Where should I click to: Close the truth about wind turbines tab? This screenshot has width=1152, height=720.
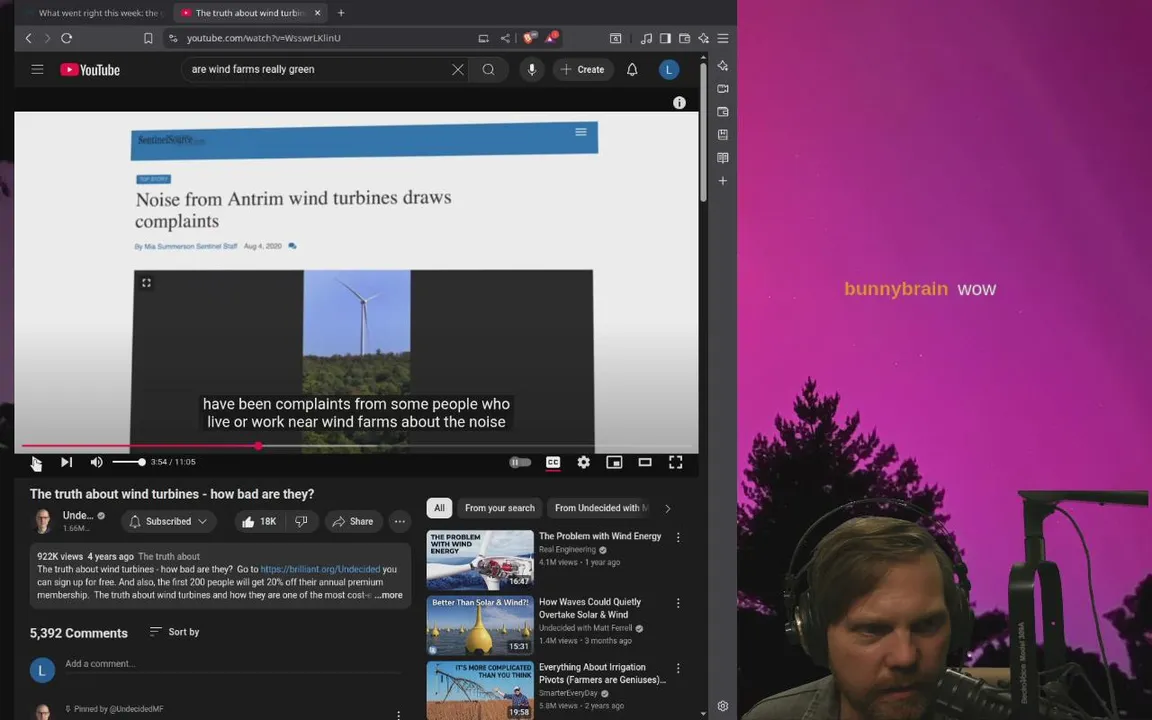pyautogui.click(x=317, y=12)
